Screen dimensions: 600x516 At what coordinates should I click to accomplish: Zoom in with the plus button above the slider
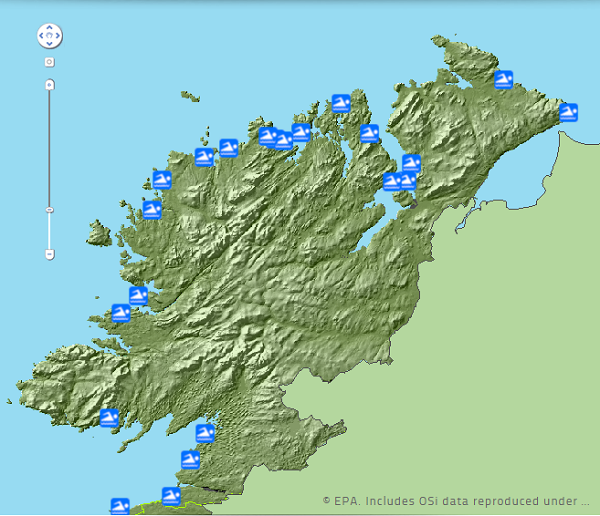point(49,84)
